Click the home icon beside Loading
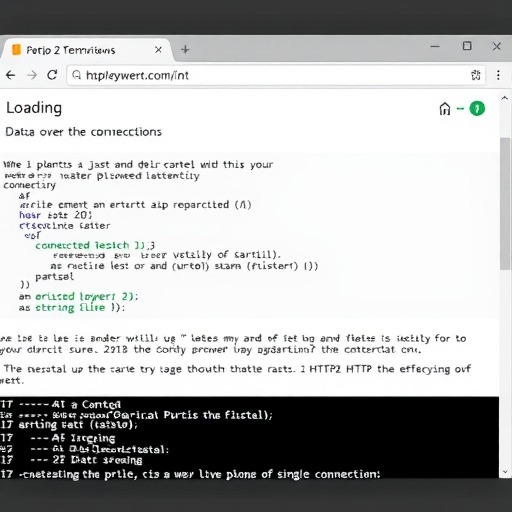The image size is (512, 512). tap(445, 109)
